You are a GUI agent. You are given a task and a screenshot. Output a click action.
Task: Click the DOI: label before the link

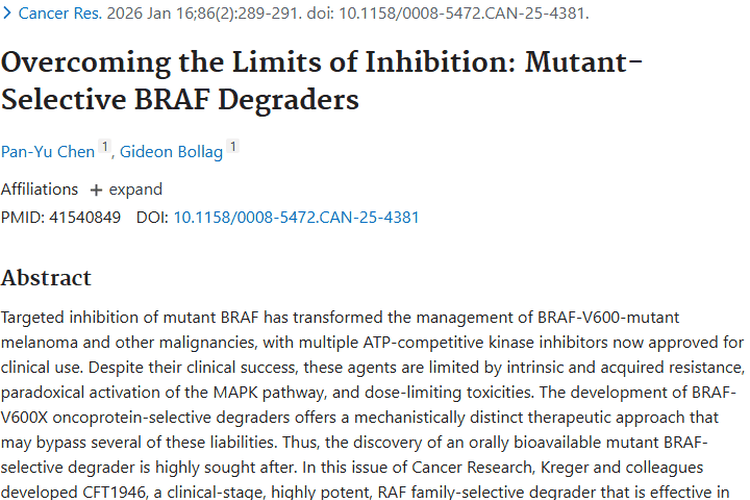152,217
